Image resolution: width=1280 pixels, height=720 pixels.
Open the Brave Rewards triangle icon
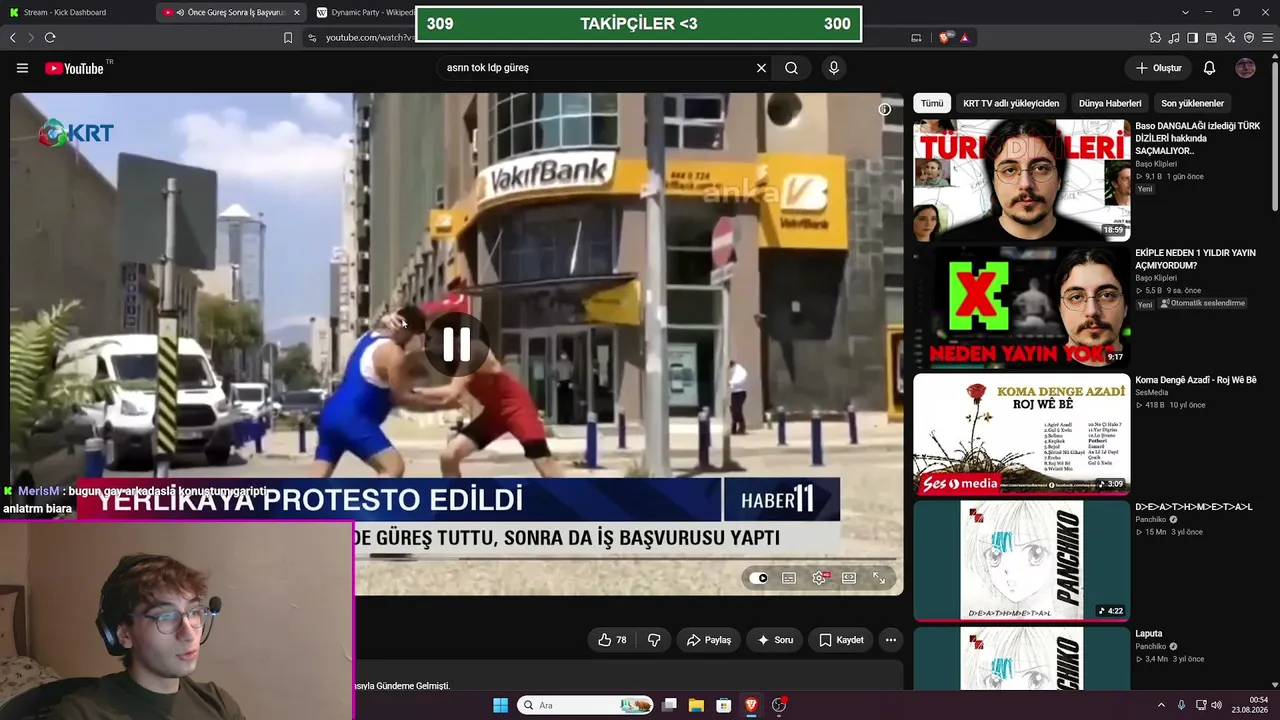tap(965, 37)
